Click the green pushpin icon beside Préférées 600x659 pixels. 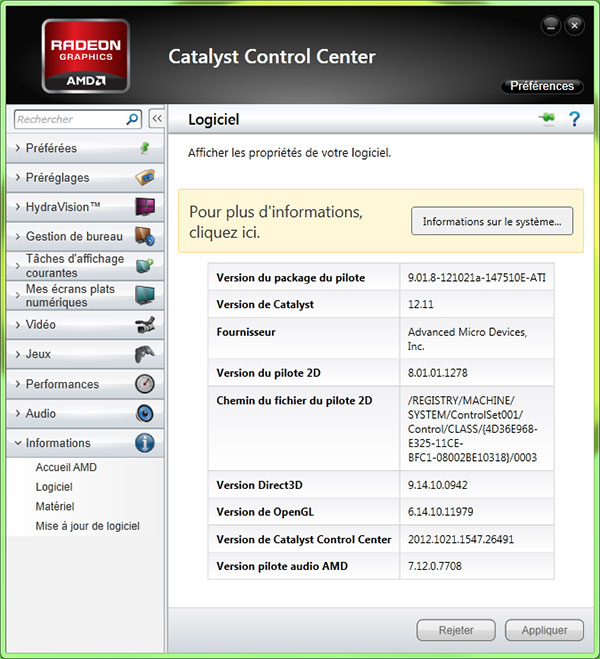(145, 148)
